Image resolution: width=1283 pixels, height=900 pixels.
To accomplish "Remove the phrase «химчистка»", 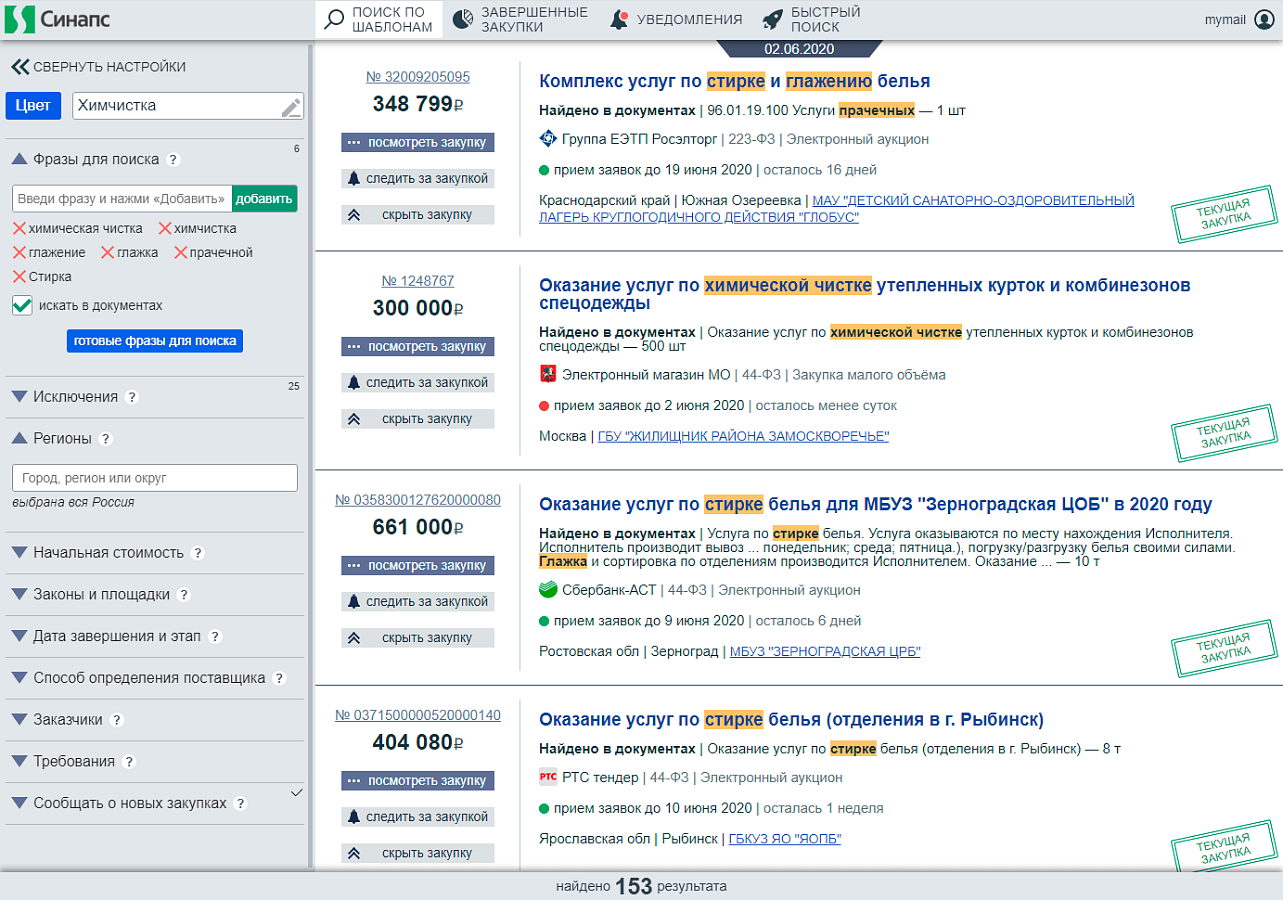I will coord(165,229).
